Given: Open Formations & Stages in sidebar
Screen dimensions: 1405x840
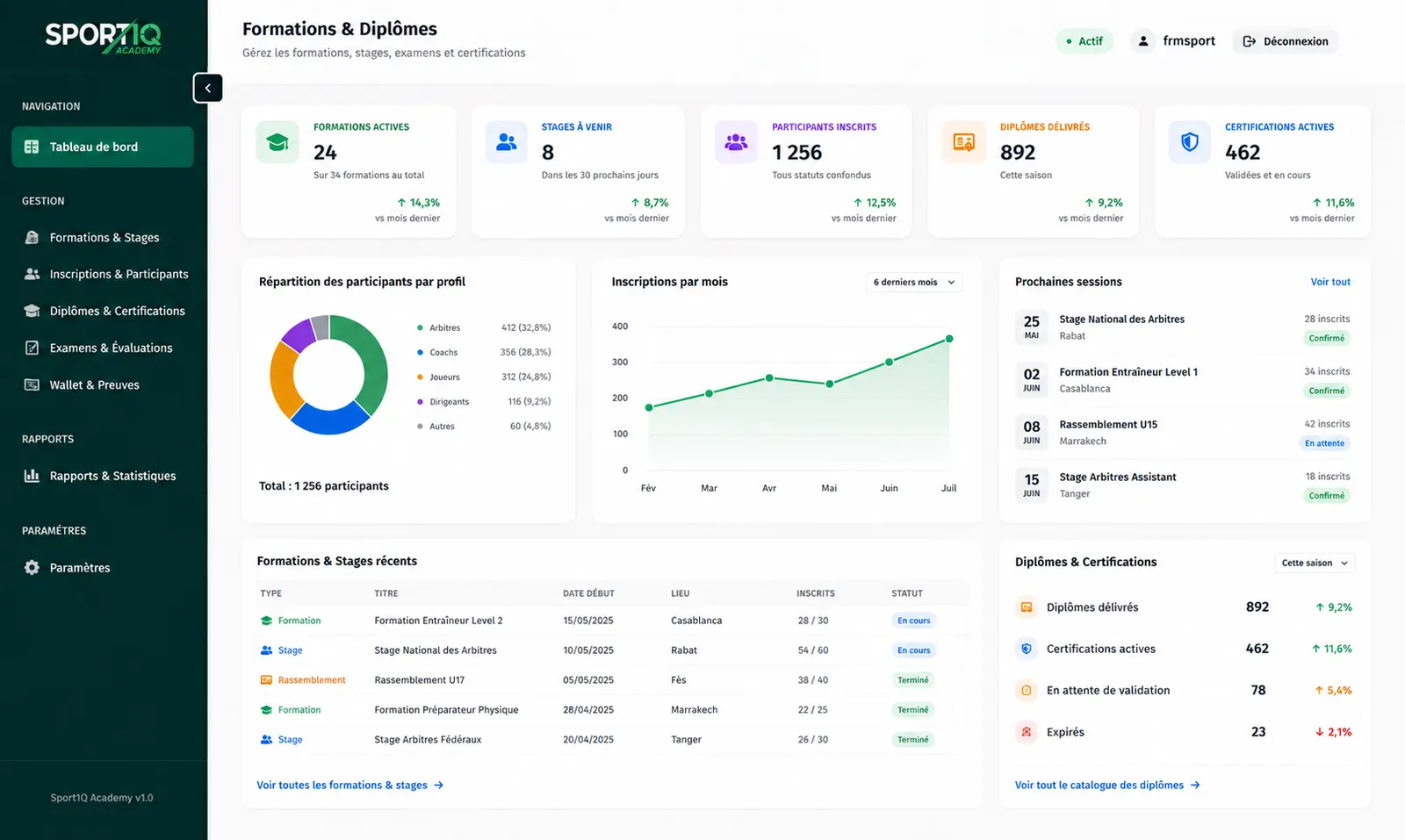Looking at the screenshot, I should click(x=103, y=238).
